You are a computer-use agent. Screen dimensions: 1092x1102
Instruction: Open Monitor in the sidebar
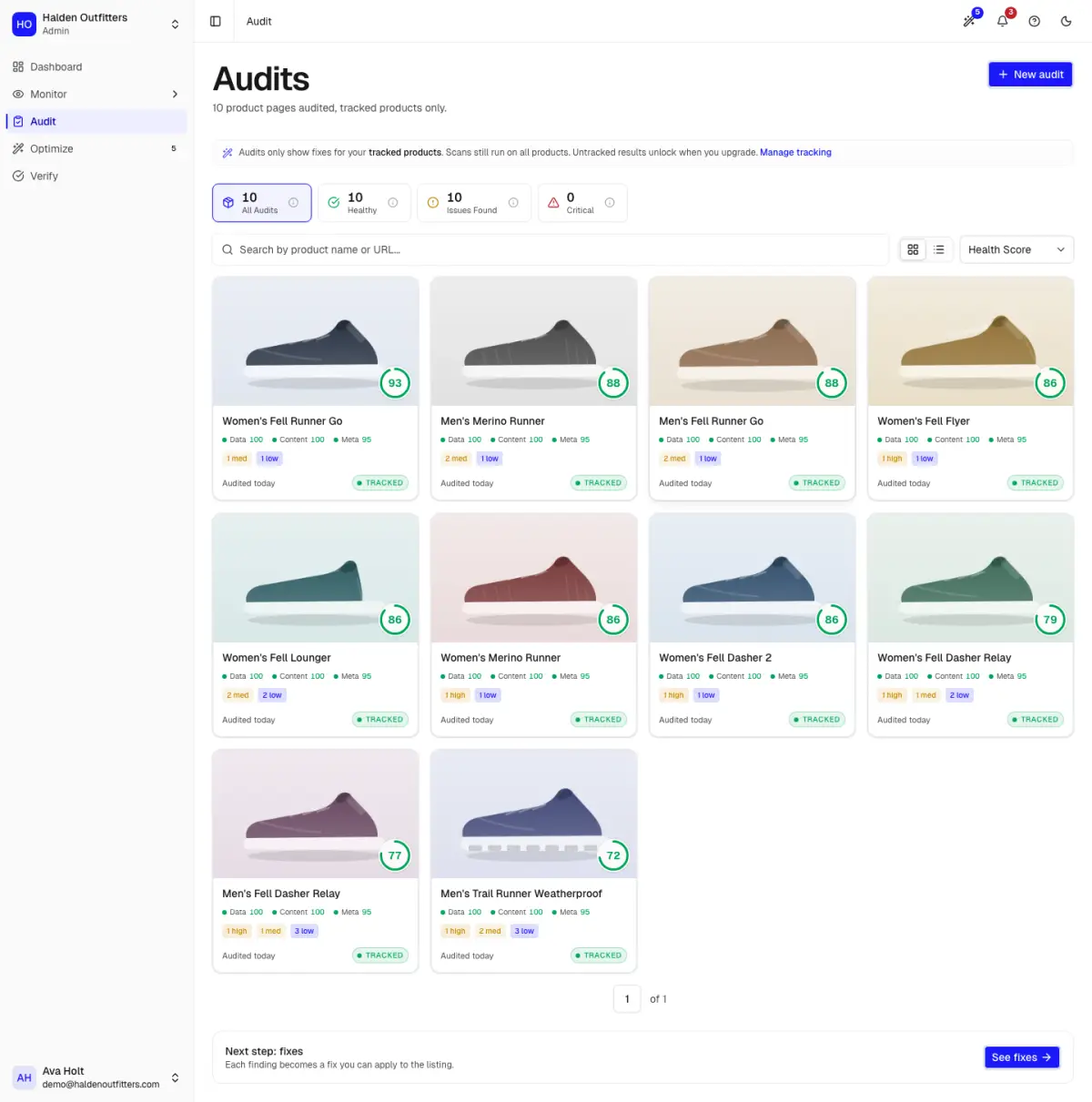(x=96, y=94)
